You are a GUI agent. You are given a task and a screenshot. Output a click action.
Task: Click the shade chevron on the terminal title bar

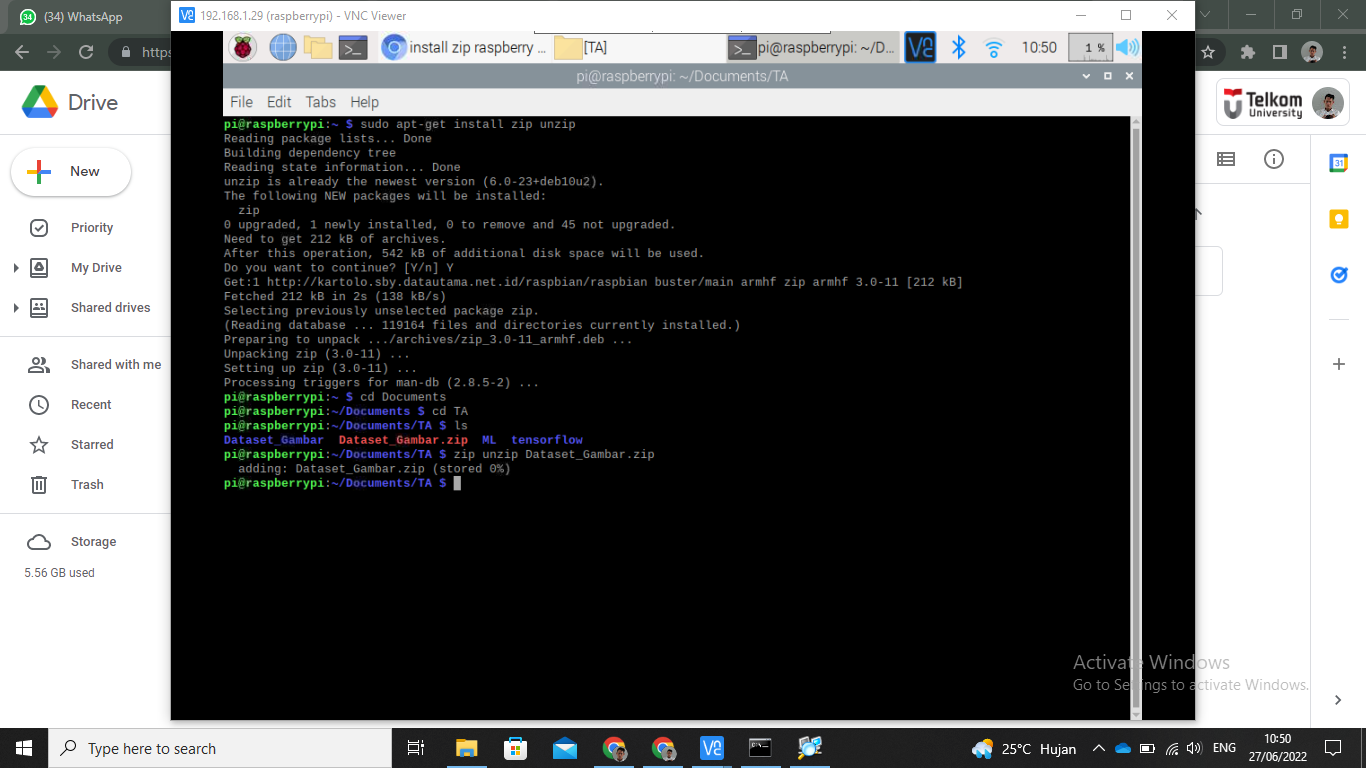(x=1085, y=75)
